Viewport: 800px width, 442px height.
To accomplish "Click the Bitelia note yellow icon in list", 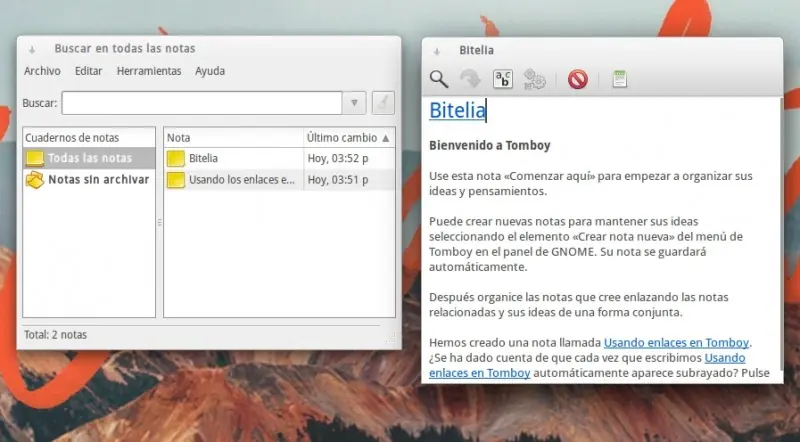I will 176,159.
